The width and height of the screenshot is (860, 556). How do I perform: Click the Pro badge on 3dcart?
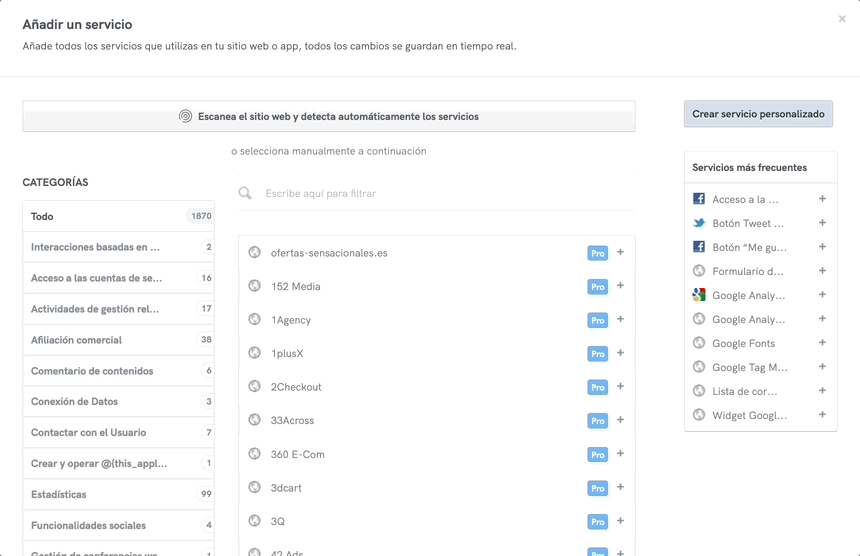tap(597, 488)
